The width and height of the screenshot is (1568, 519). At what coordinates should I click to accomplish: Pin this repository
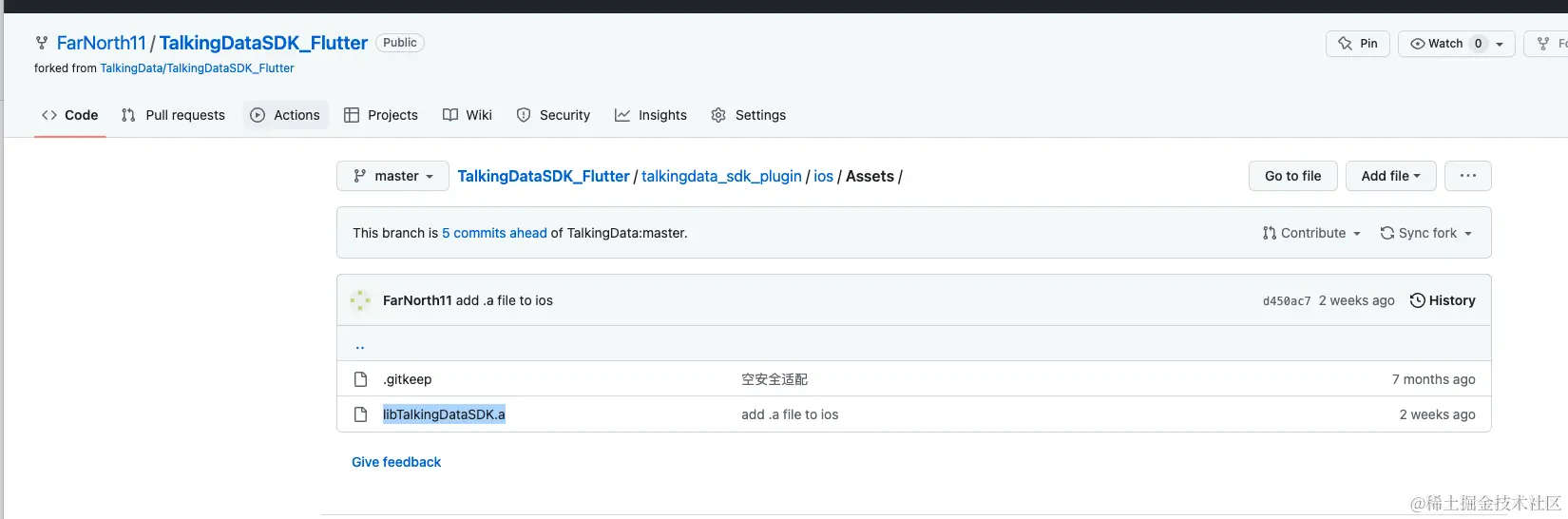pyautogui.click(x=1358, y=44)
